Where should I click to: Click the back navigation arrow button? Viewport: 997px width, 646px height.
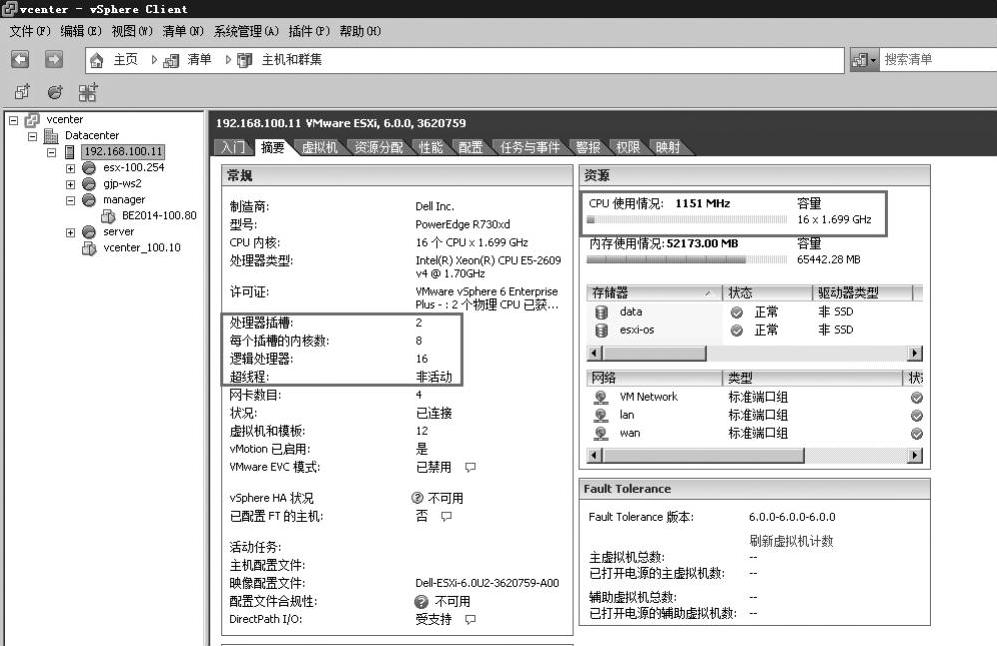[x=20, y=60]
